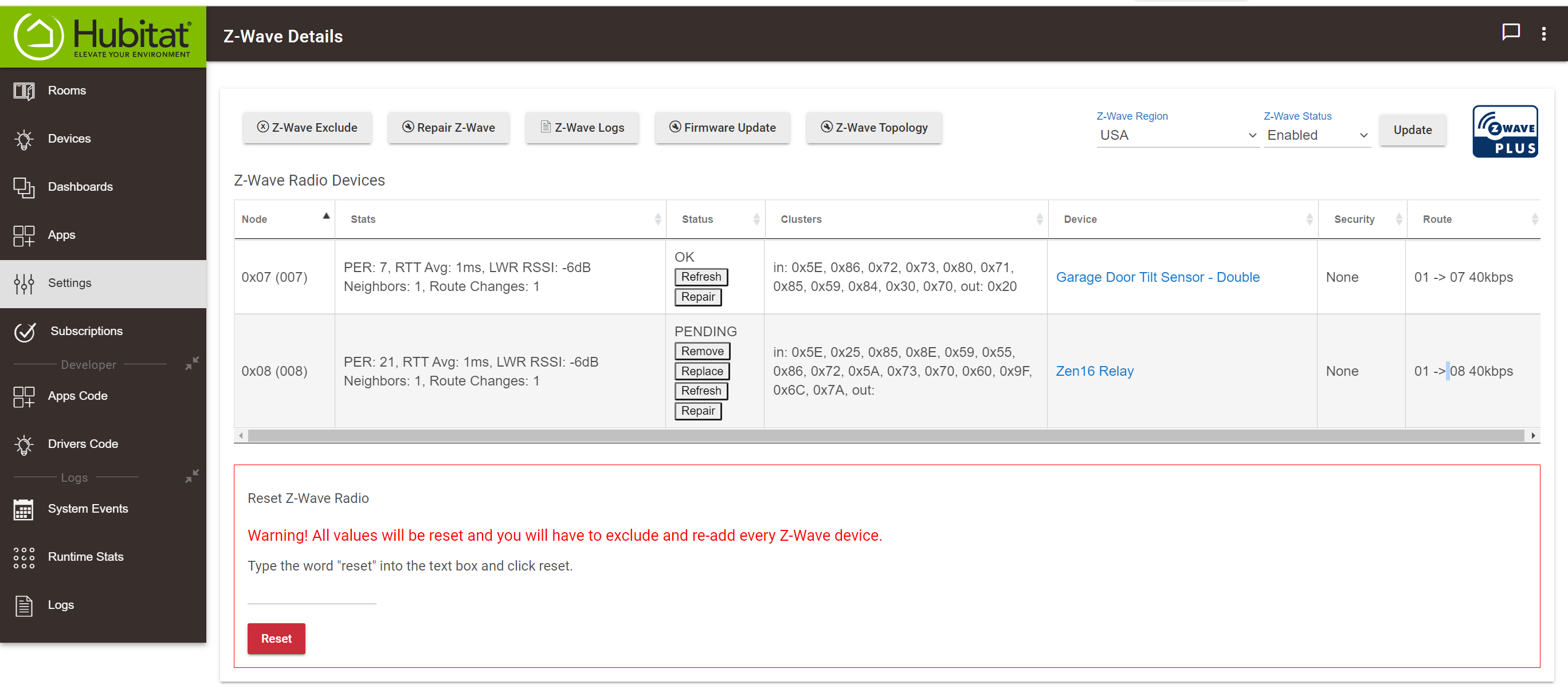This screenshot has height=700, width=1568.
Task: Select Settings in the sidebar
Action: pos(103,283)
